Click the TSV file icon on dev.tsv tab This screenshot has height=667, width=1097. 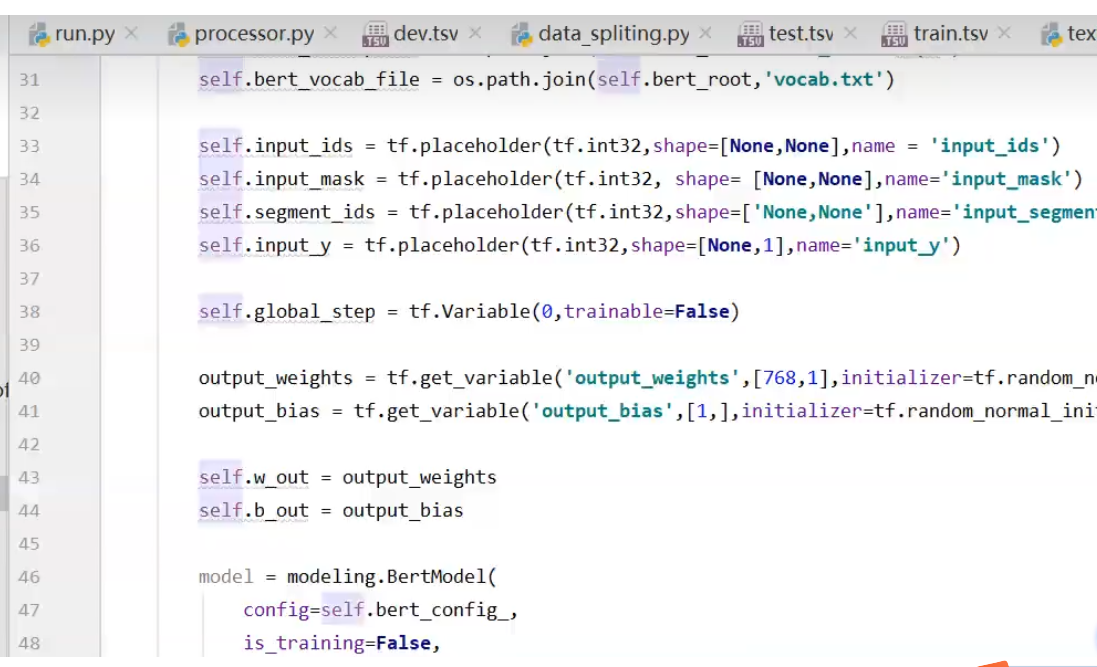pos(375,34)
